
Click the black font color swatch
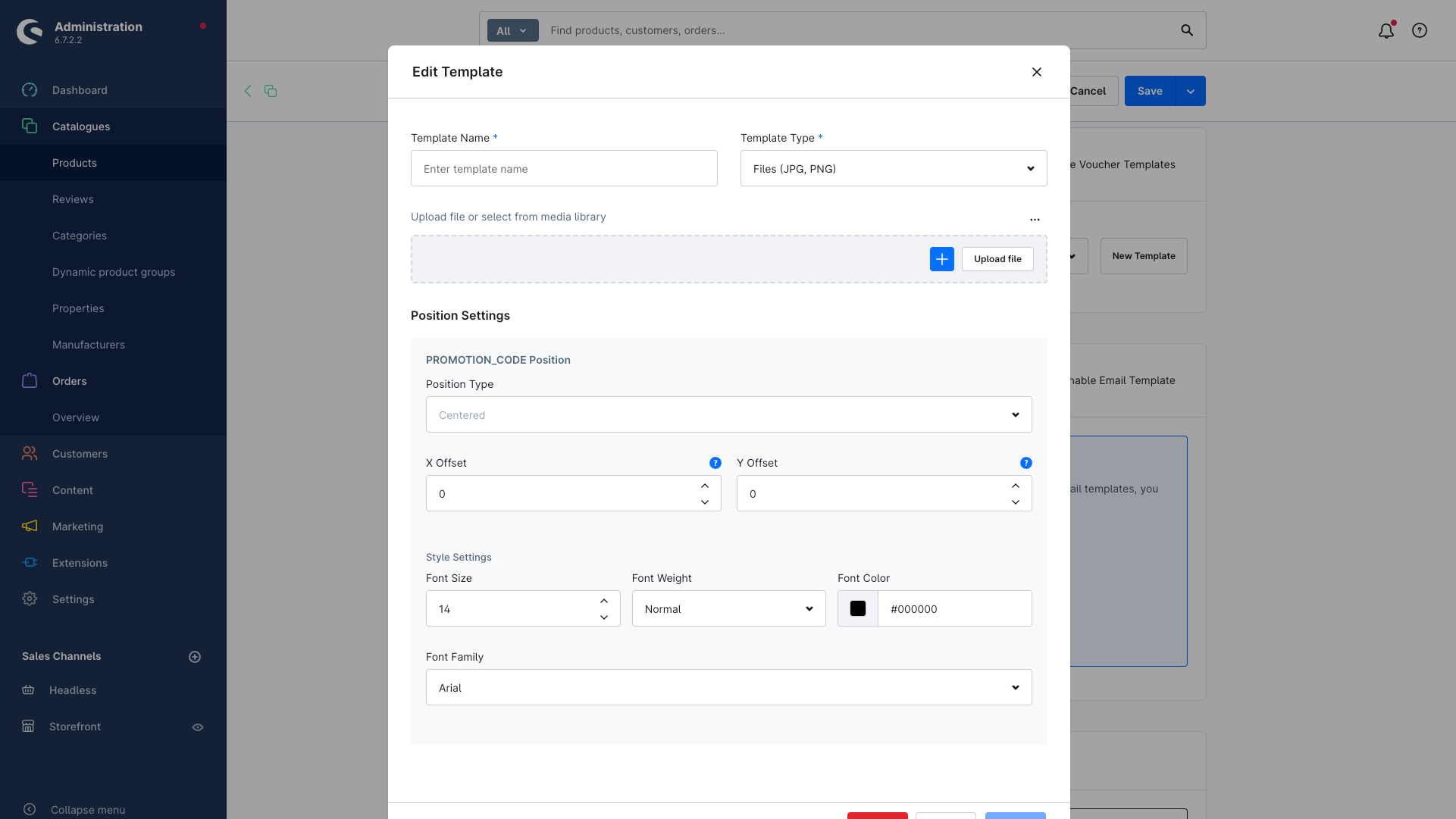858,608
